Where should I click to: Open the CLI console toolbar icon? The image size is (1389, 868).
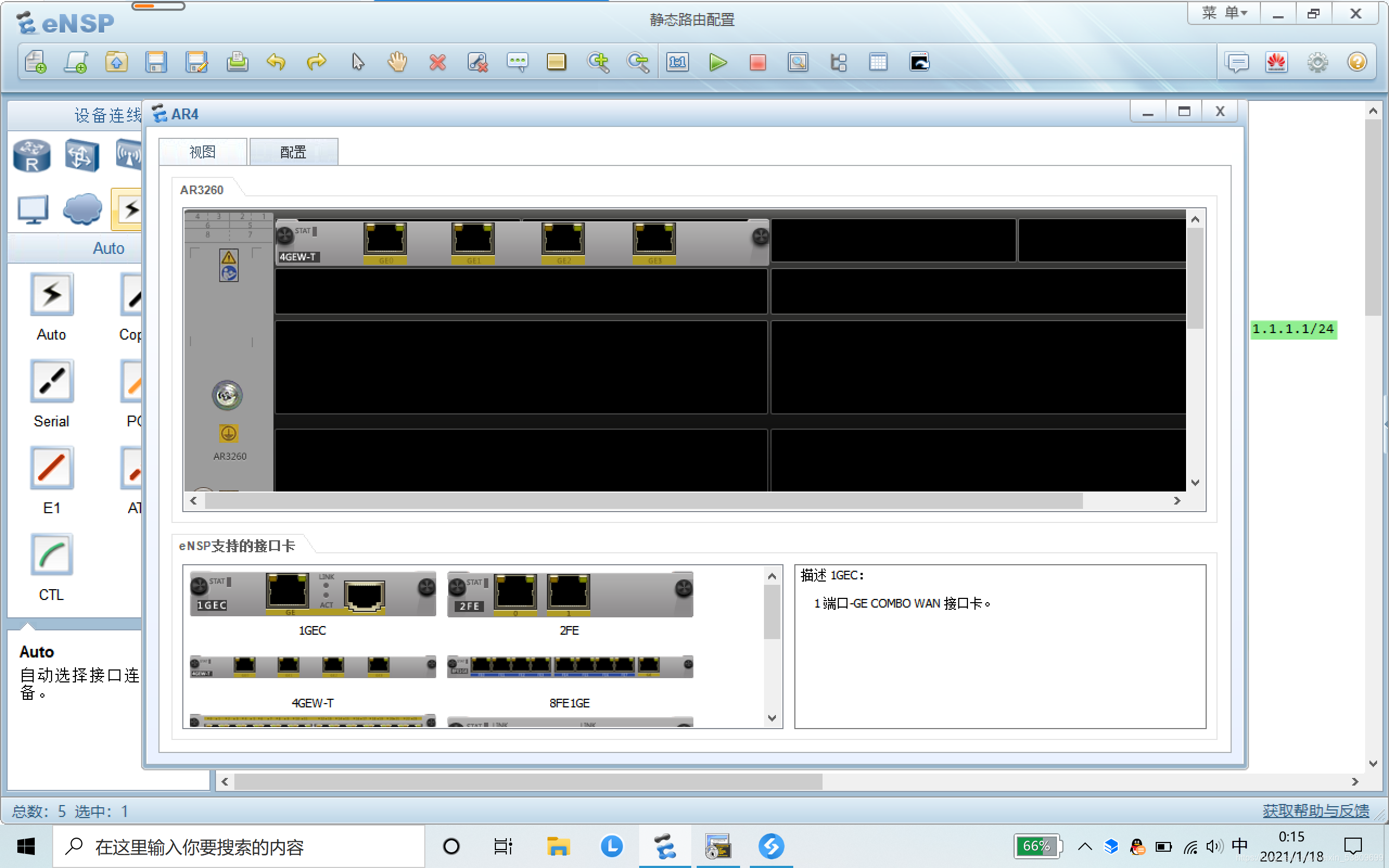click(x=920, y=62)
